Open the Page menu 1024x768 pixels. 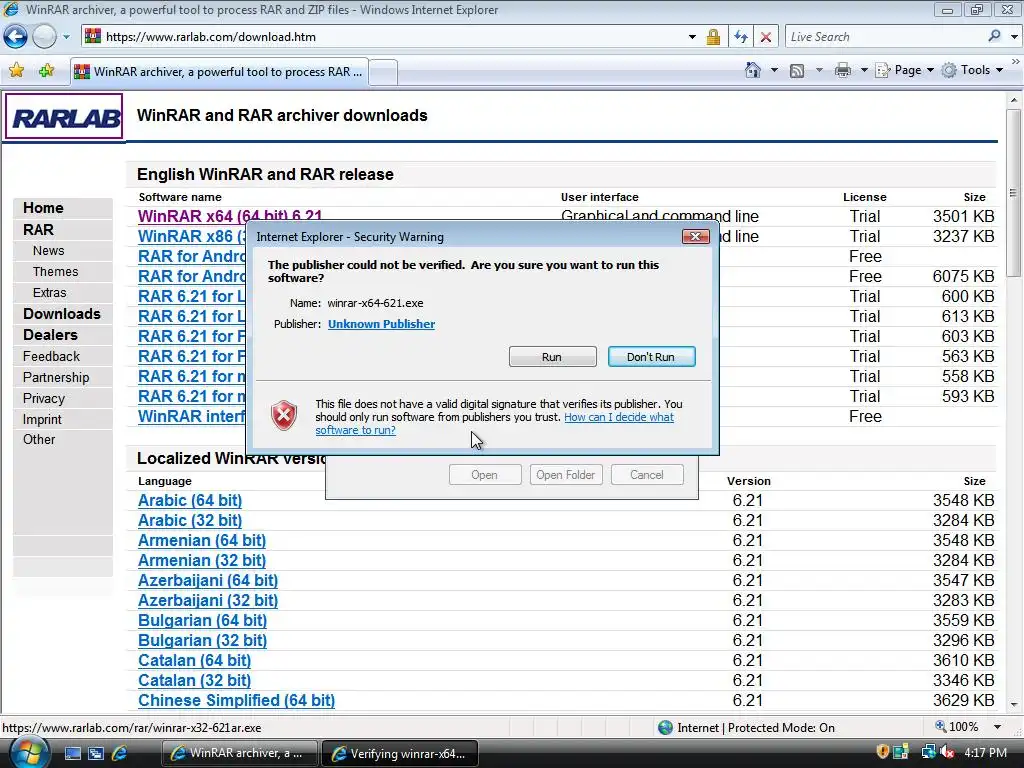pyautogui.click(x=904, y=70)
